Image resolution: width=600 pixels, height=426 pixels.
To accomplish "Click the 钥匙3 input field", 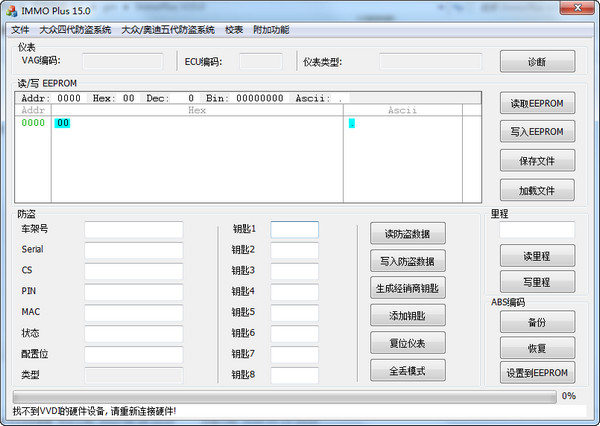I will [294, 271].
